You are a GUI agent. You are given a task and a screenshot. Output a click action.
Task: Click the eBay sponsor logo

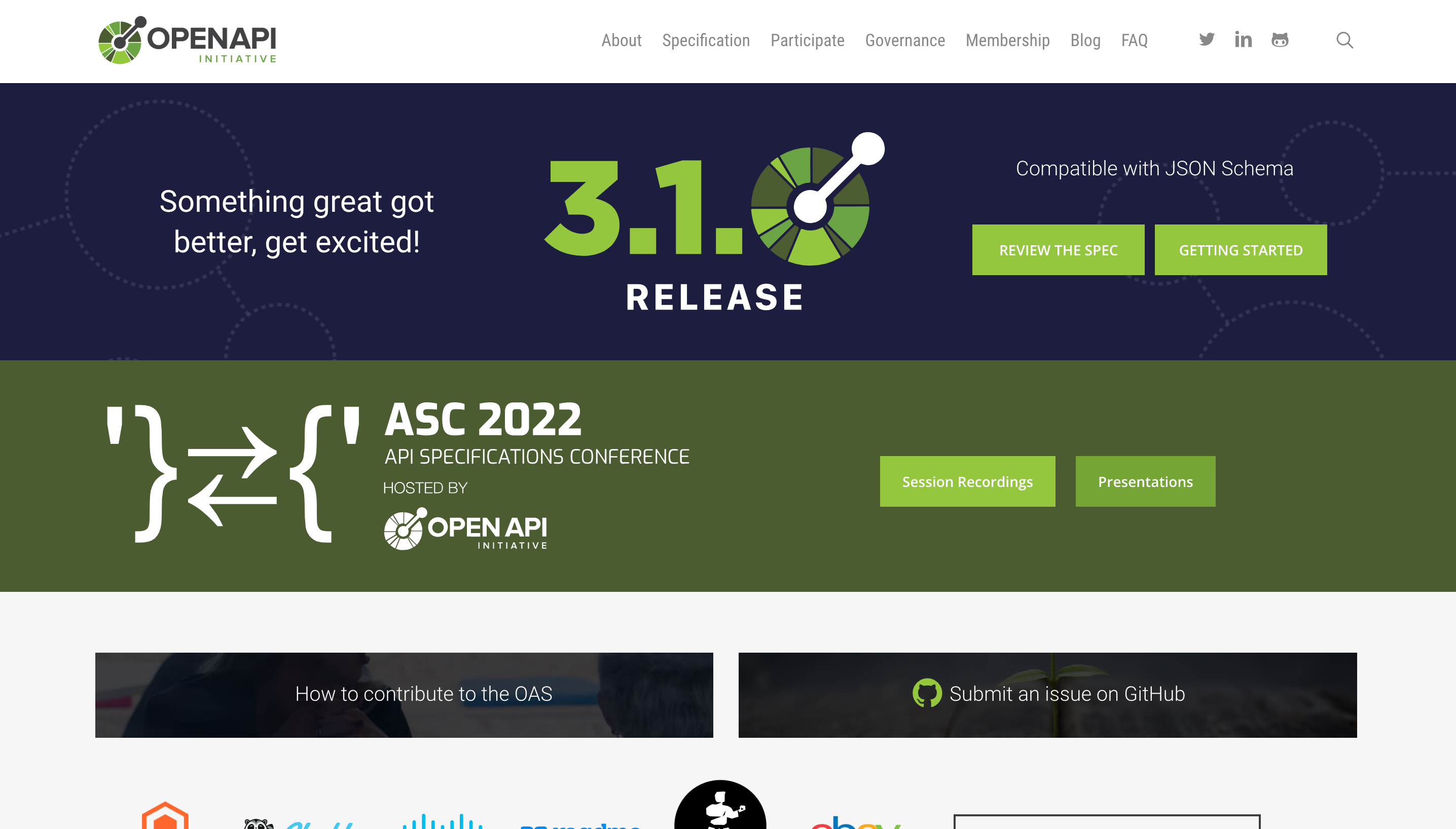coord(856,822)
